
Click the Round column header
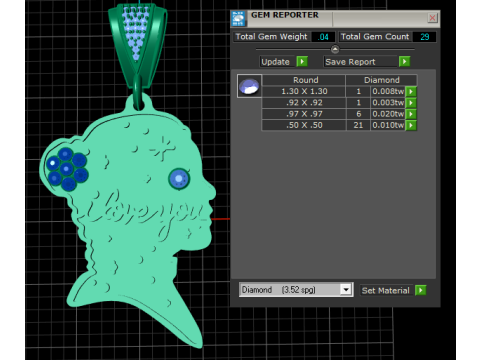304,80
